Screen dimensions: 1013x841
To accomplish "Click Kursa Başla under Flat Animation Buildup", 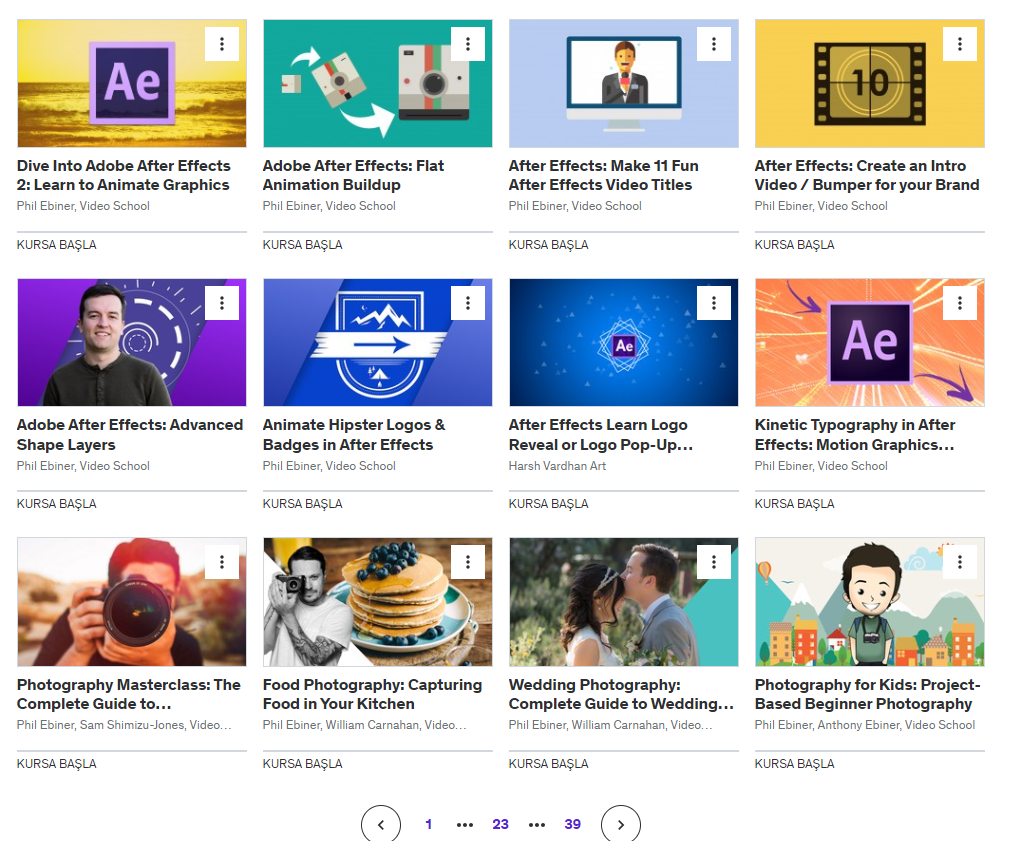I will [303, 245].
